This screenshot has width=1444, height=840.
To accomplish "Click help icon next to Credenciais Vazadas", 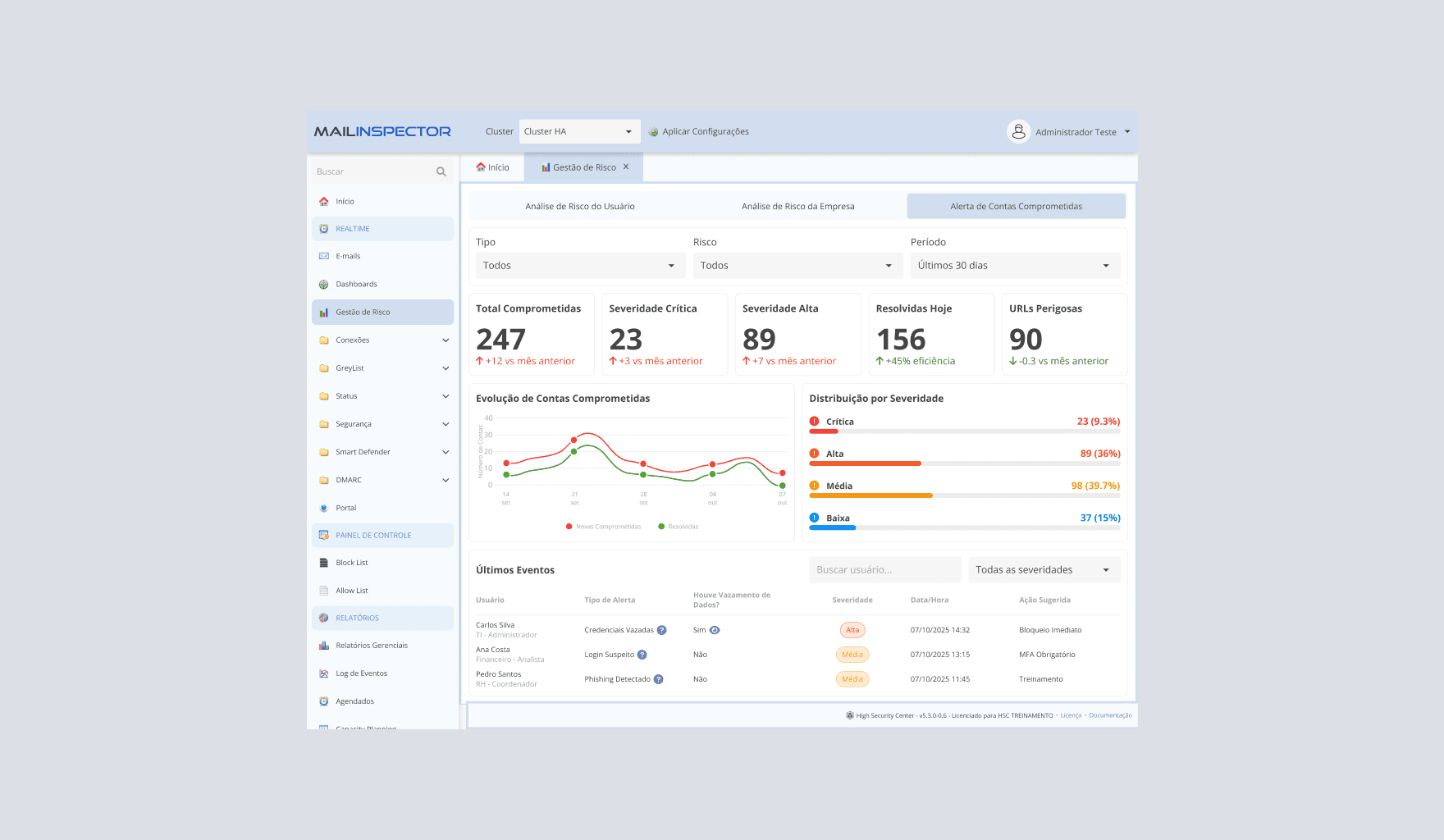I will tap(662, 630).
